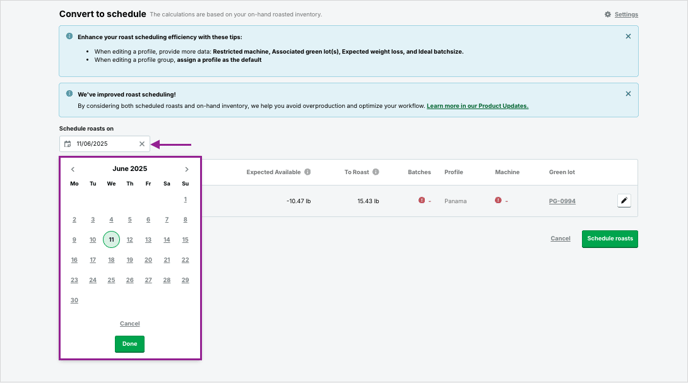
Task: Select June 25 in calendar
Action: (x=111, y=280)
